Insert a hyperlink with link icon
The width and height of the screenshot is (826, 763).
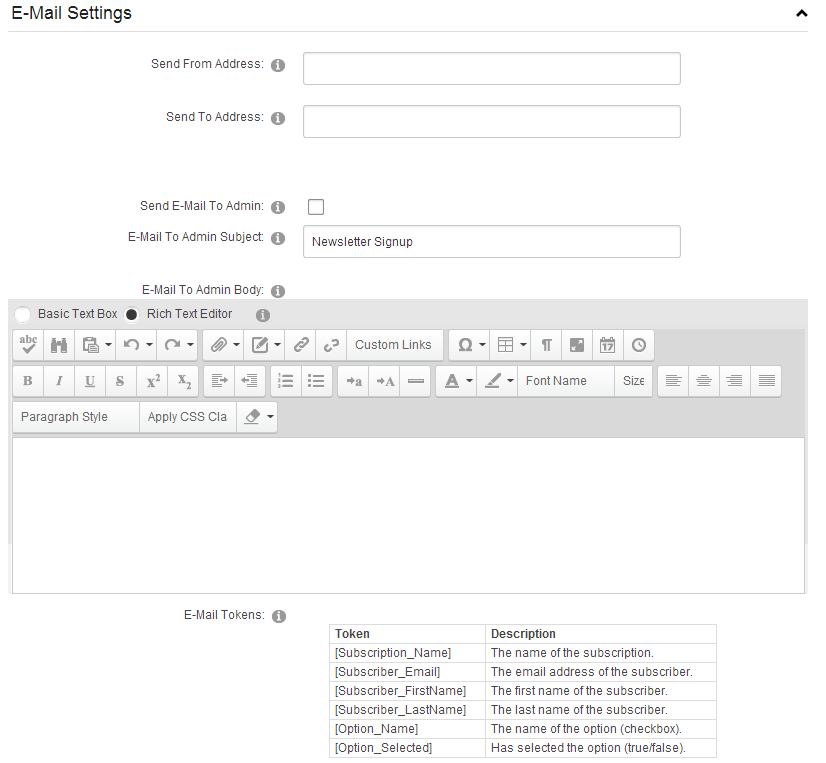click(301, 345)
